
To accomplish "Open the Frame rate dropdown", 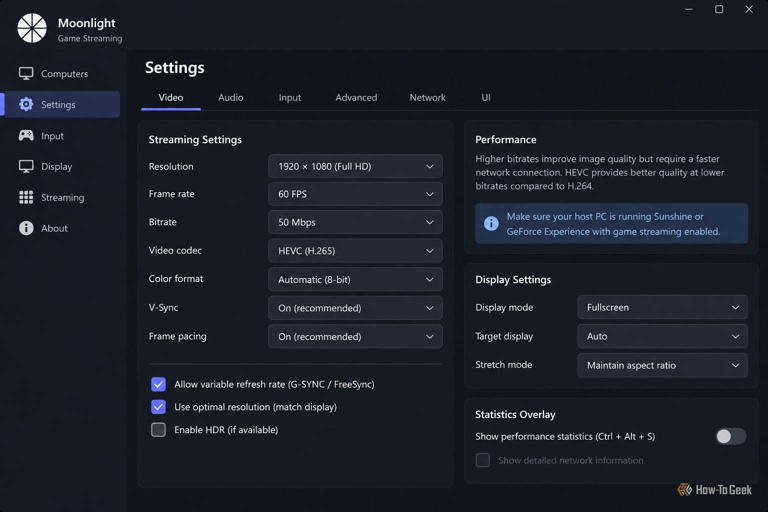I will pyautogui.click(x=355, y=194).
